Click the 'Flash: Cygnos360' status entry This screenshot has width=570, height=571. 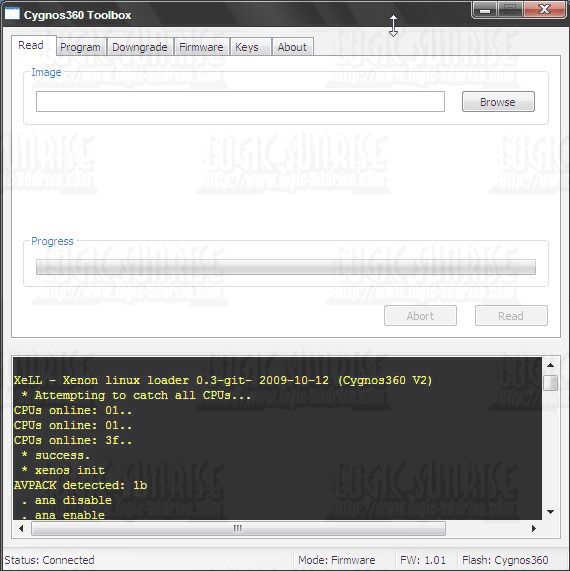point(505,560)
